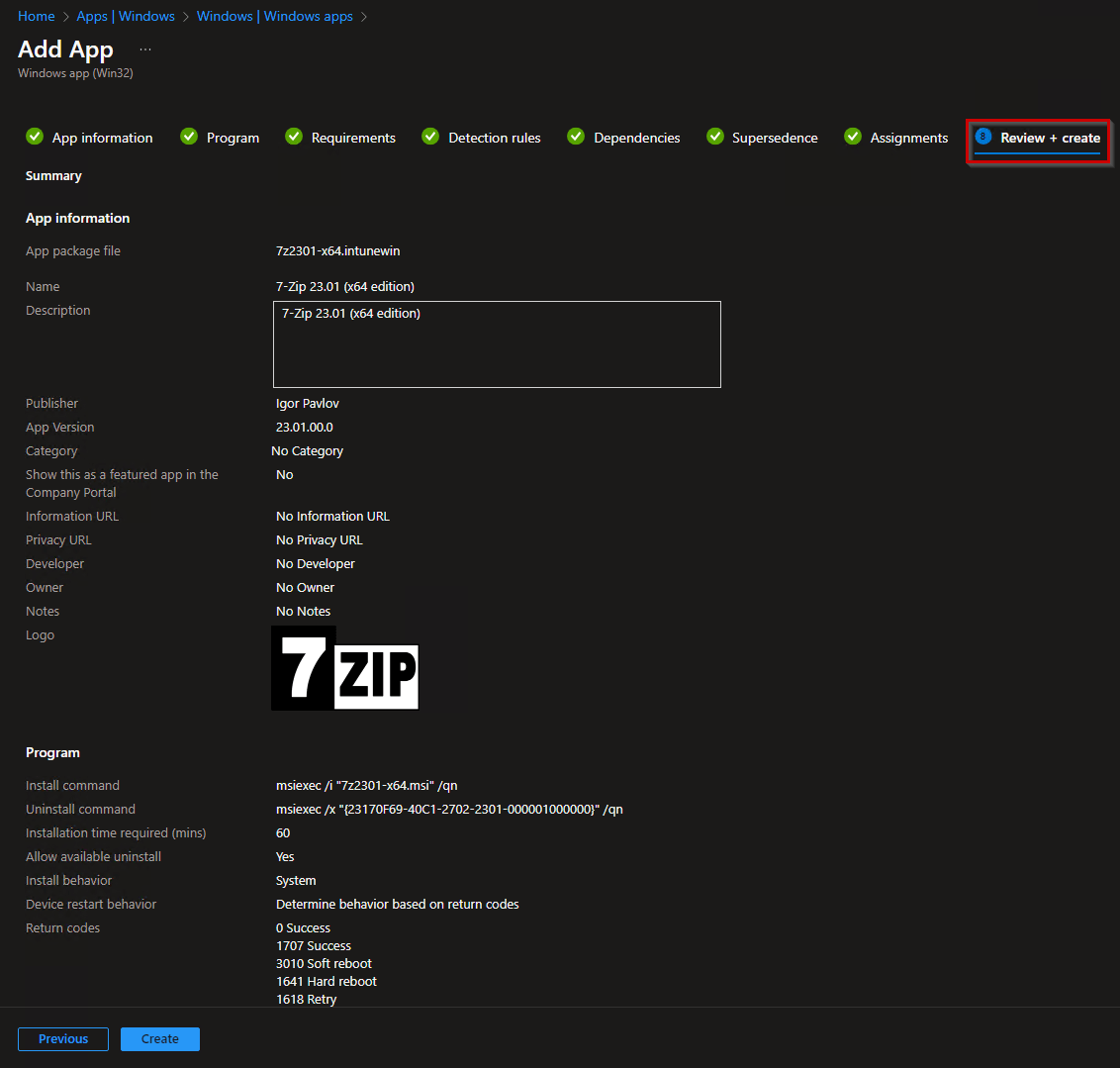Click the Assignments step checkmark icon
This screenshot has height=1068, width=1120.
coord(852,137)
